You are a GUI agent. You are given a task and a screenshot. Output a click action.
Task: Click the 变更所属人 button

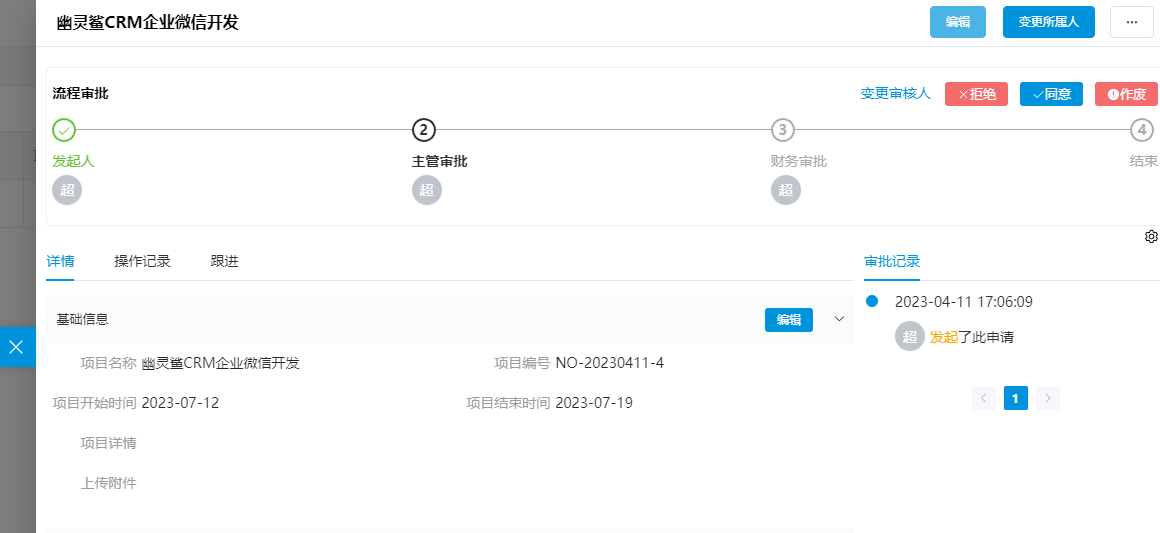1049,22
